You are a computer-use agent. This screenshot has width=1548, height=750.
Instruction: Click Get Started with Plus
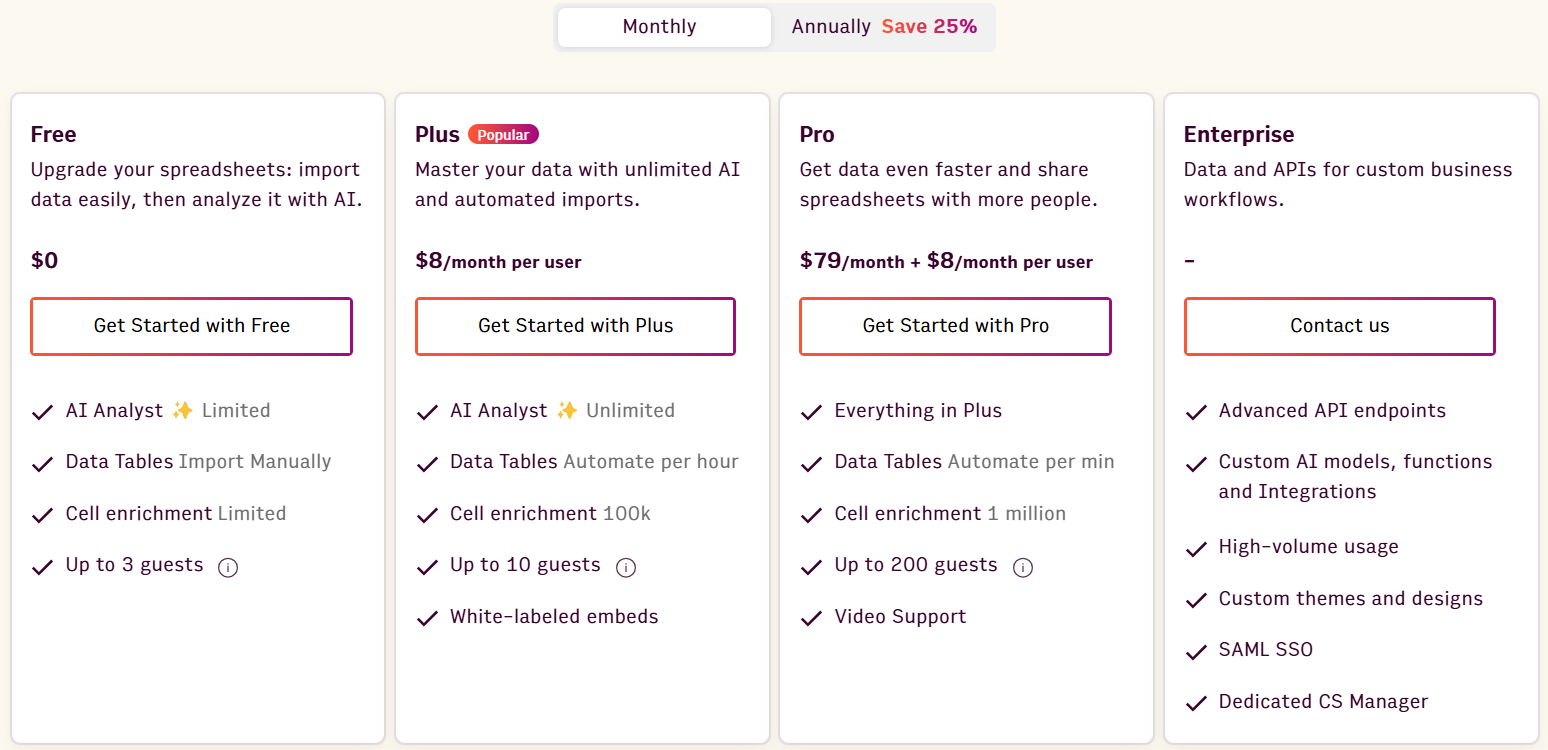coord(575,326)
